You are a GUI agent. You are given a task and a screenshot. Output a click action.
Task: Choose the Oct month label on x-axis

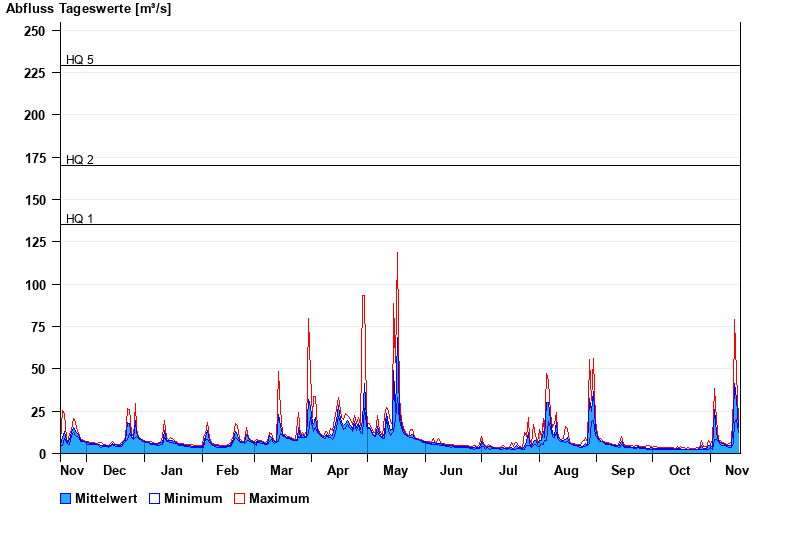click(680, 470)
